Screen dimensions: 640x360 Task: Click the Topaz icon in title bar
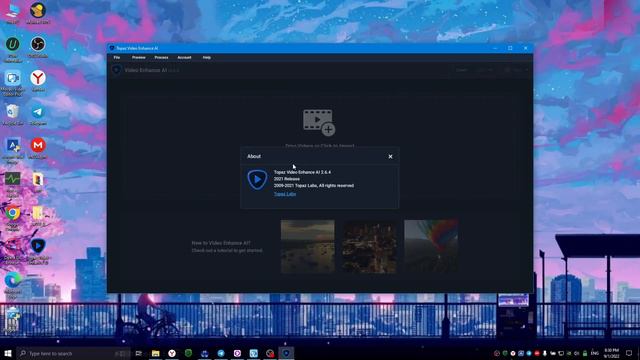(x=112, y=48)
